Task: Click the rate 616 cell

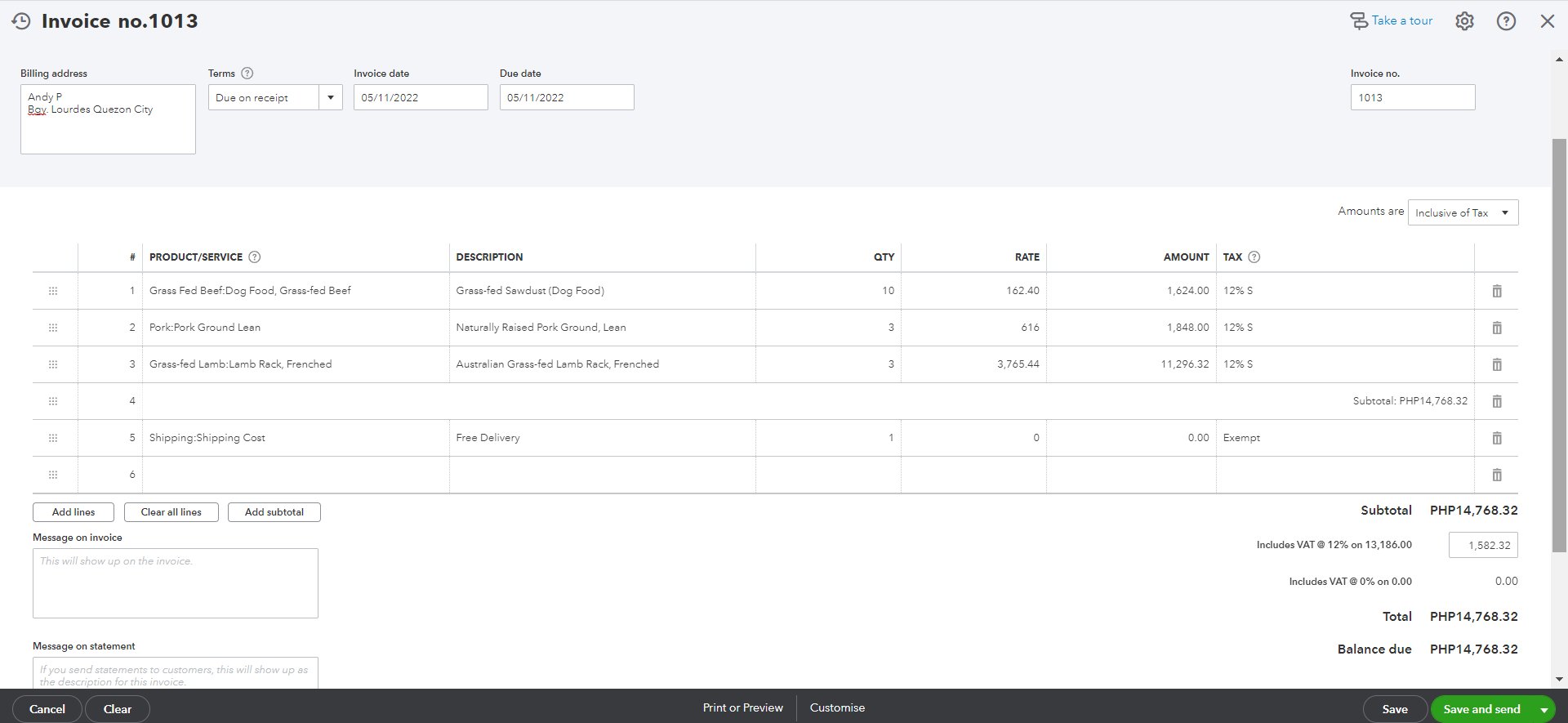Action: (x=973, y=328)
